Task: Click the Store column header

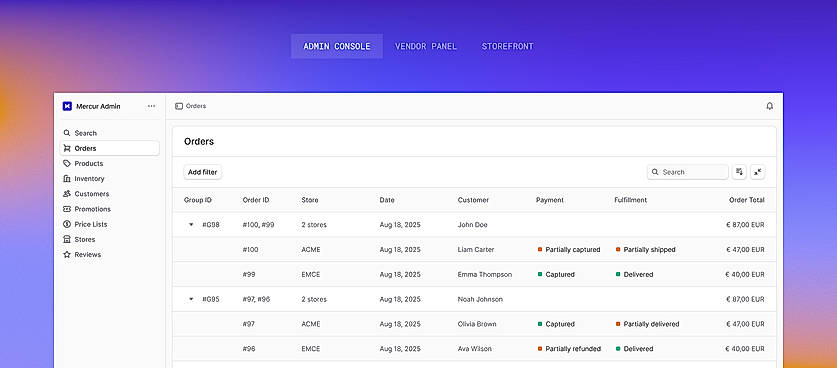Action: 310,200
